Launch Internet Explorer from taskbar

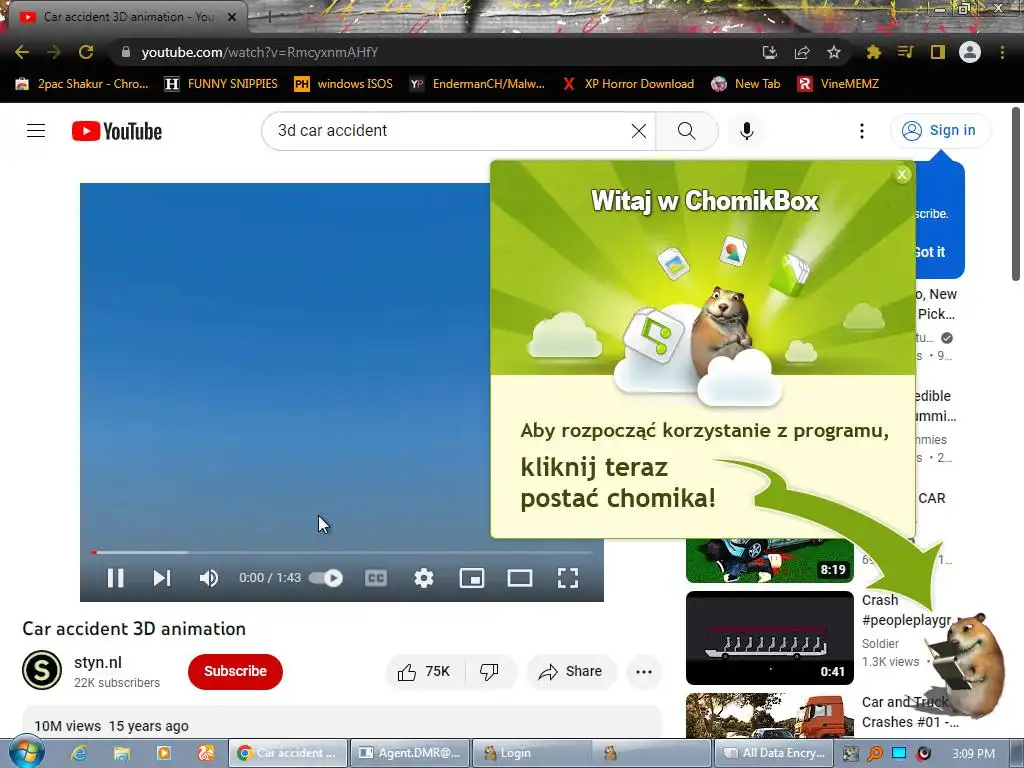[x=79, y=753]
